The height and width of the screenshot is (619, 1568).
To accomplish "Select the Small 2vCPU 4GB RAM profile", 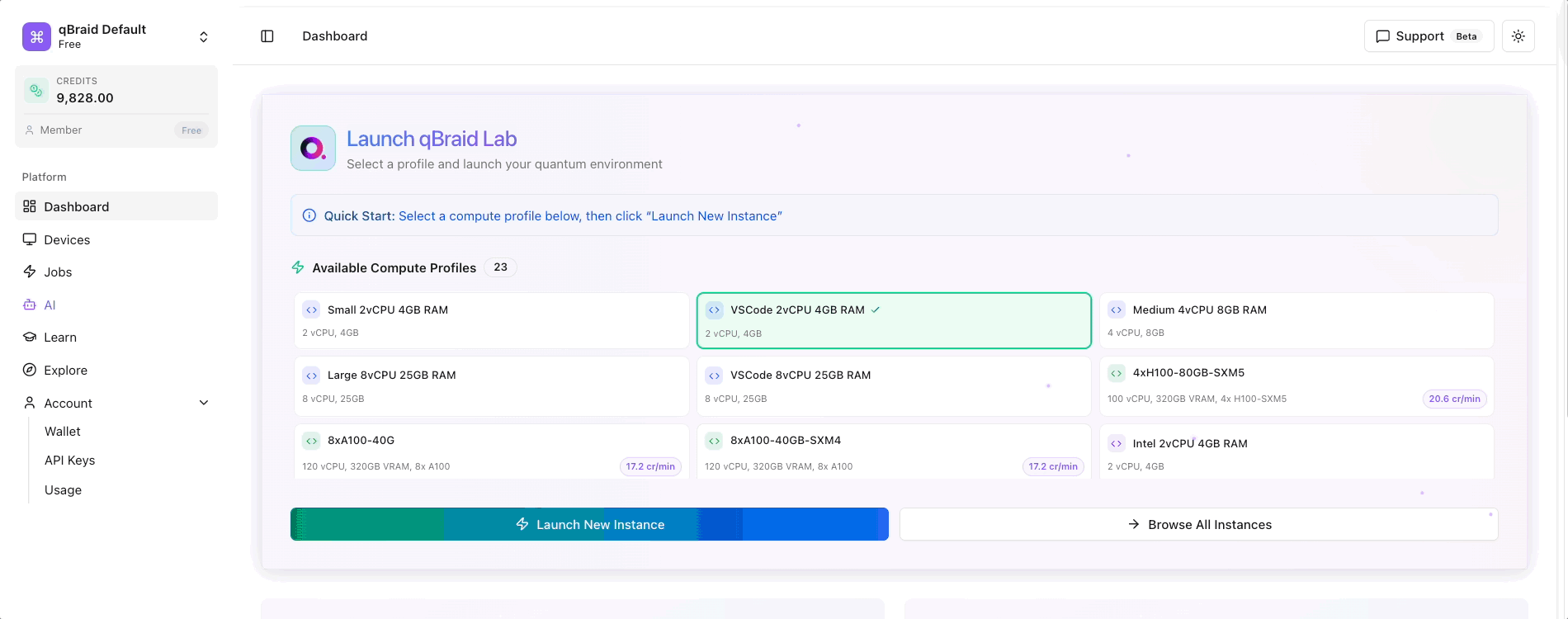I will 492,320.
